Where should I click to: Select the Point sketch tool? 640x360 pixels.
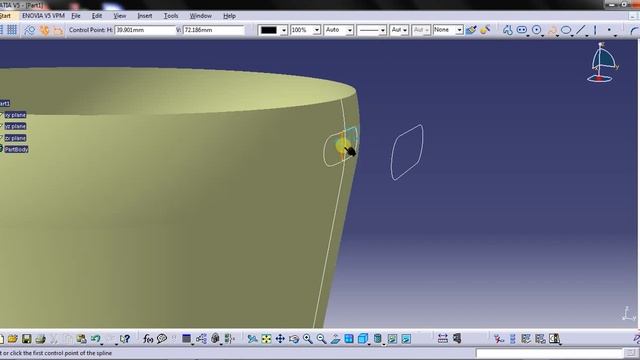pyautogui.click(x=609, y=30)
